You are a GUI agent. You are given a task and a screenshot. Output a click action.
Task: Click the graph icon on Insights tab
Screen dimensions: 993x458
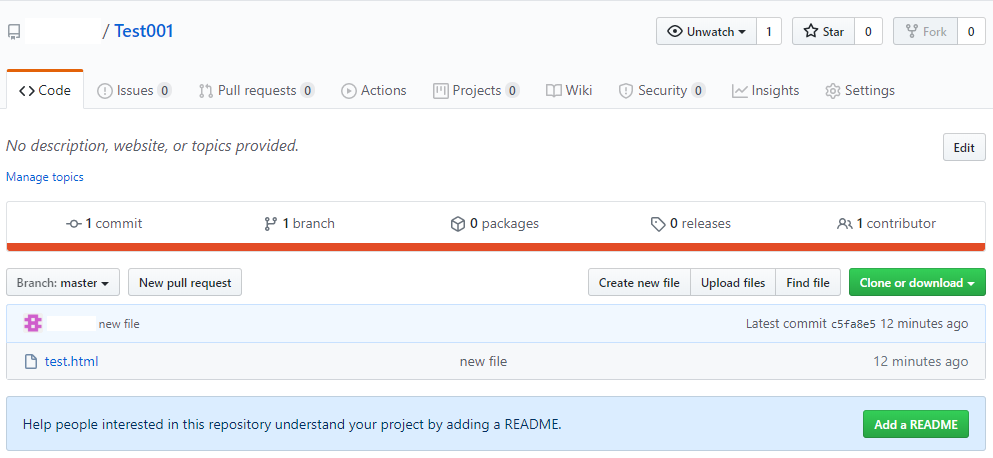click(740, 91)
